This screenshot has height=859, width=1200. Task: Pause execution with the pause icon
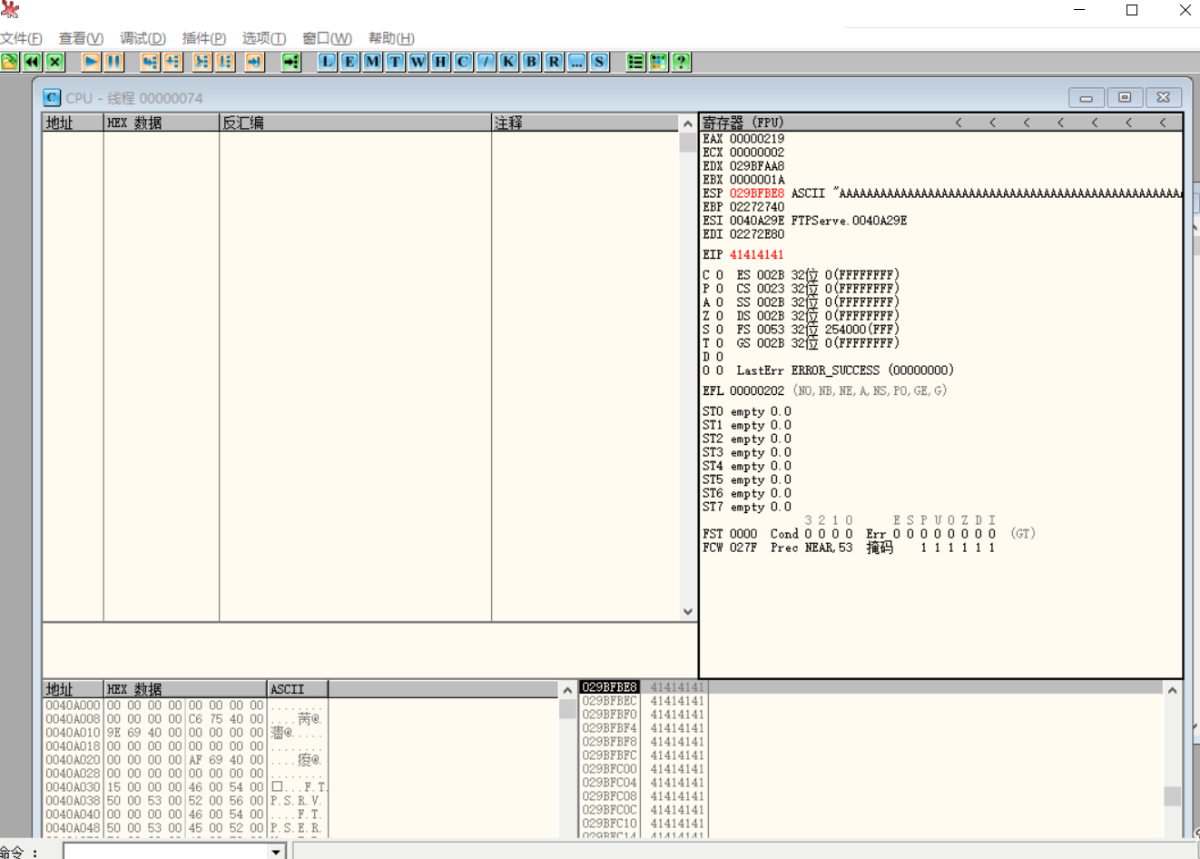coord(114,62)
